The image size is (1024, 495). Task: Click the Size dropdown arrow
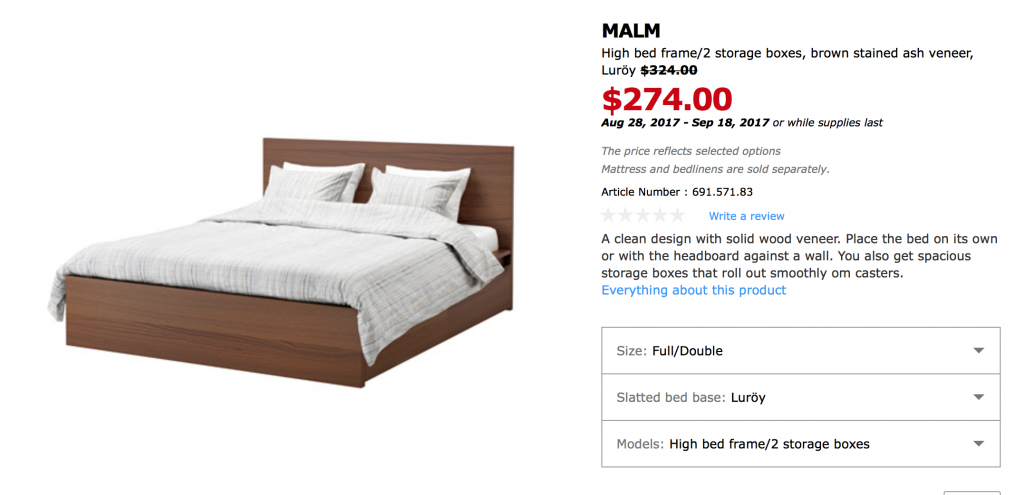click(979, 351)
